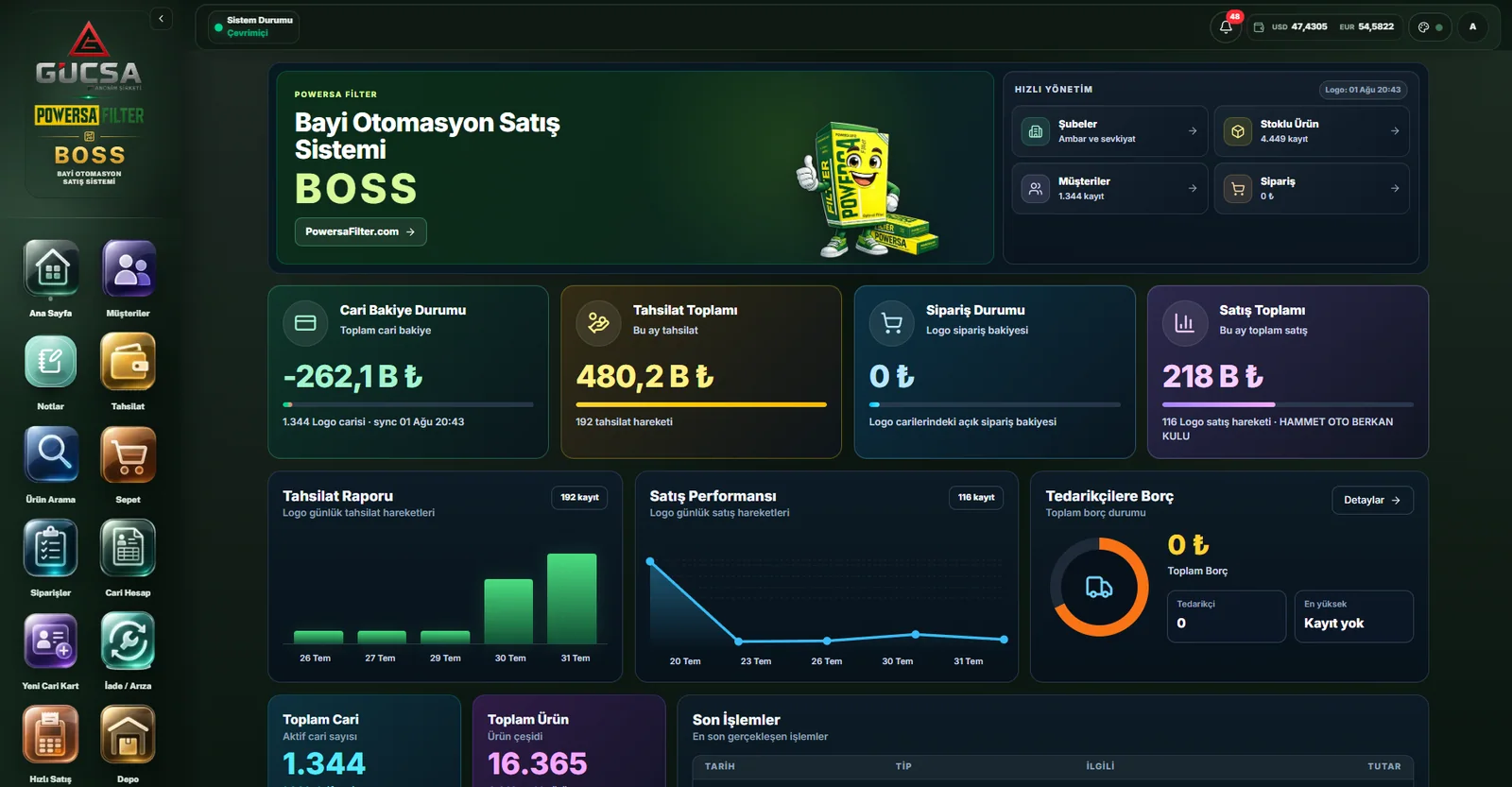1512x787 pixels.
Task: Follow the arrow on the Şubeler card
Action: [x=1193, y=131]
